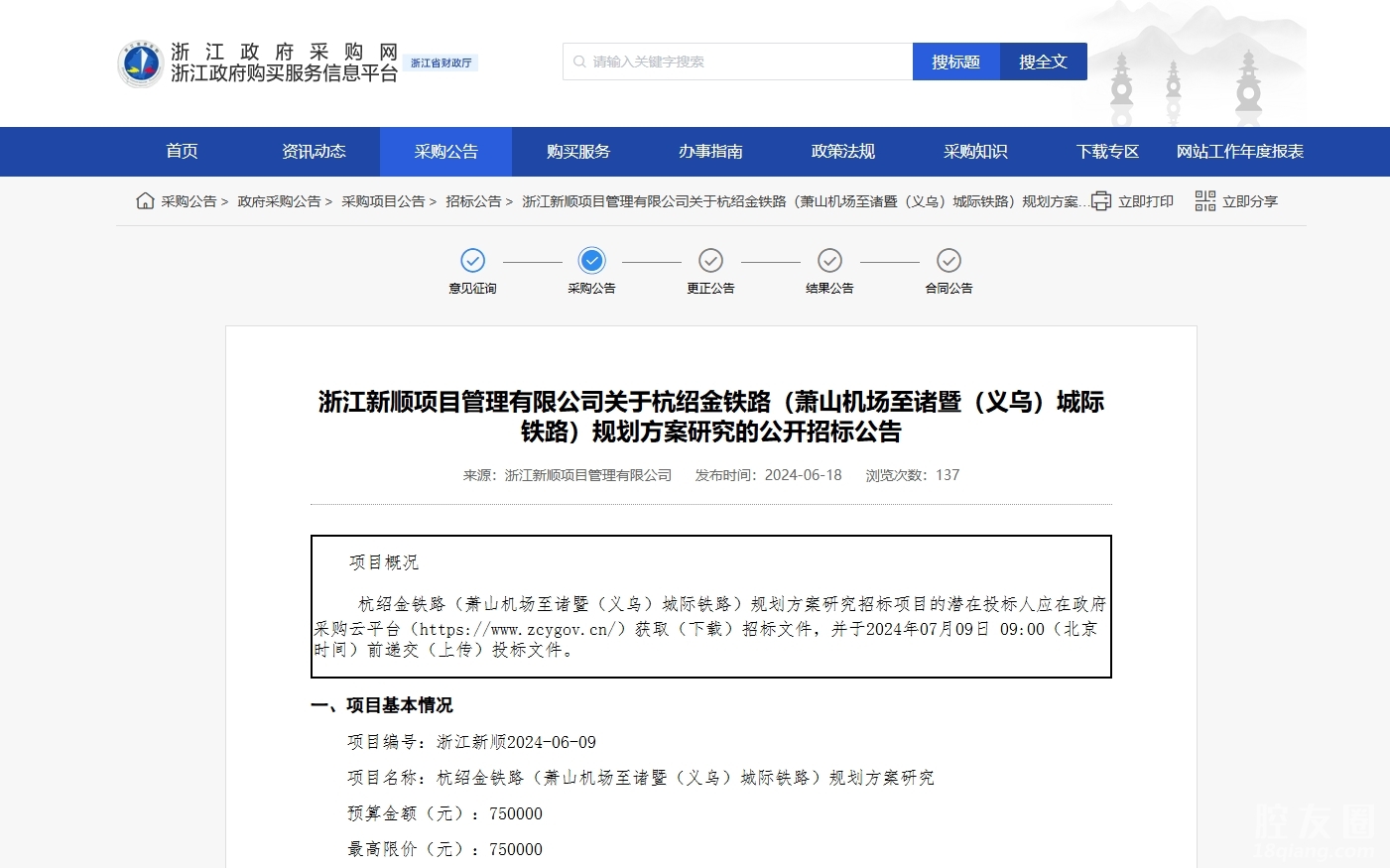Click the home icon in the breadcrumb
This screenshot has height=868, width=1390.
(145, 201)
